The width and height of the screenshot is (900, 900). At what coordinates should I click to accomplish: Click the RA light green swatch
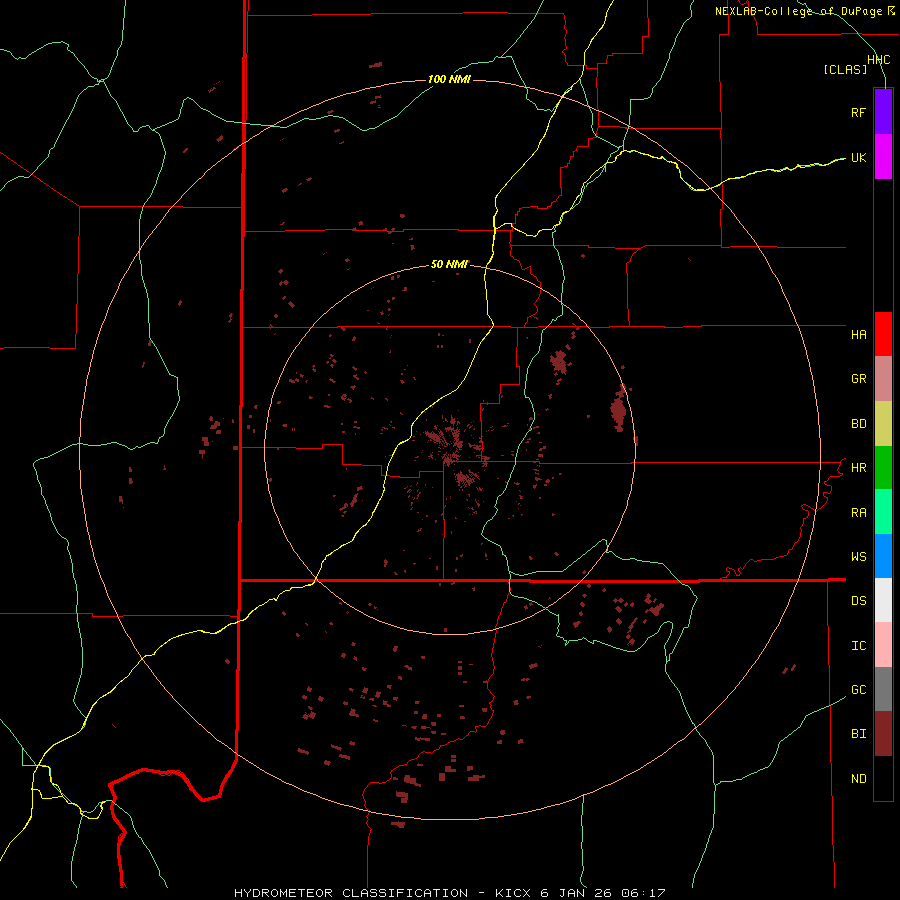(883, 512)
